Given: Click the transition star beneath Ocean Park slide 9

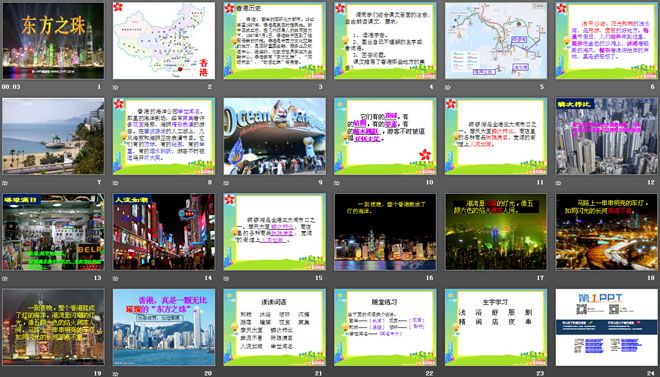Looking at the screenshot, I should pyautogui.click(x=226, y=183).
